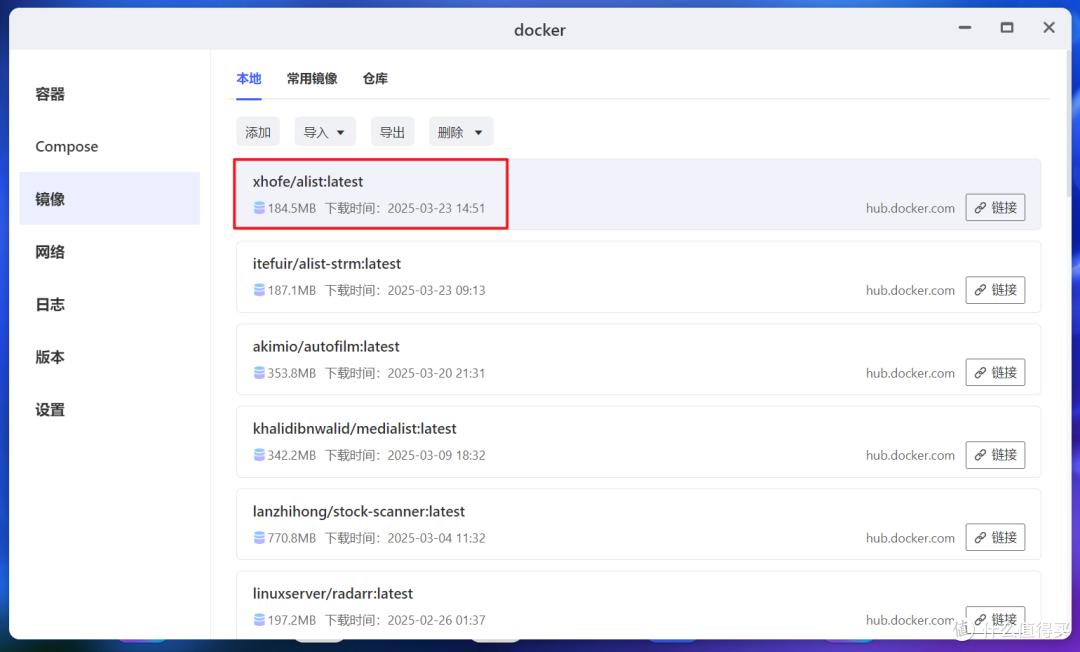Select khalidibnwalid/medialist:latest image name

pos(355,428)
